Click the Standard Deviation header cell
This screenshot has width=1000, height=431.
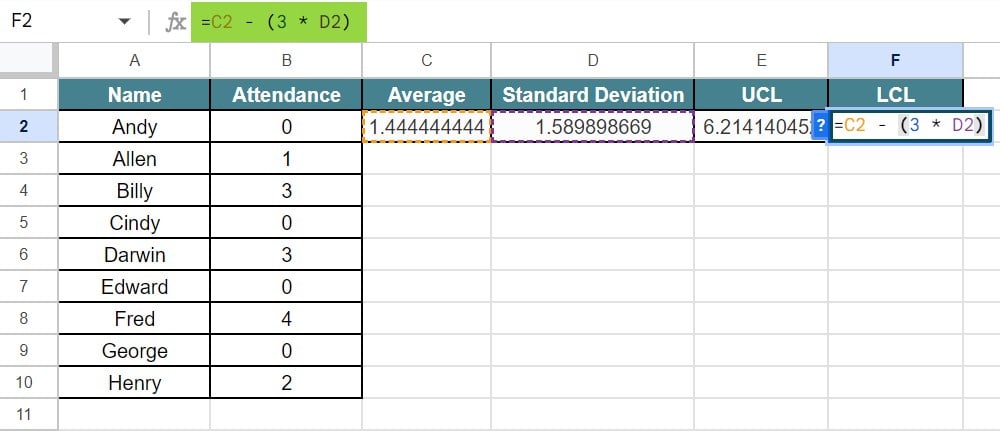[592, 94]
